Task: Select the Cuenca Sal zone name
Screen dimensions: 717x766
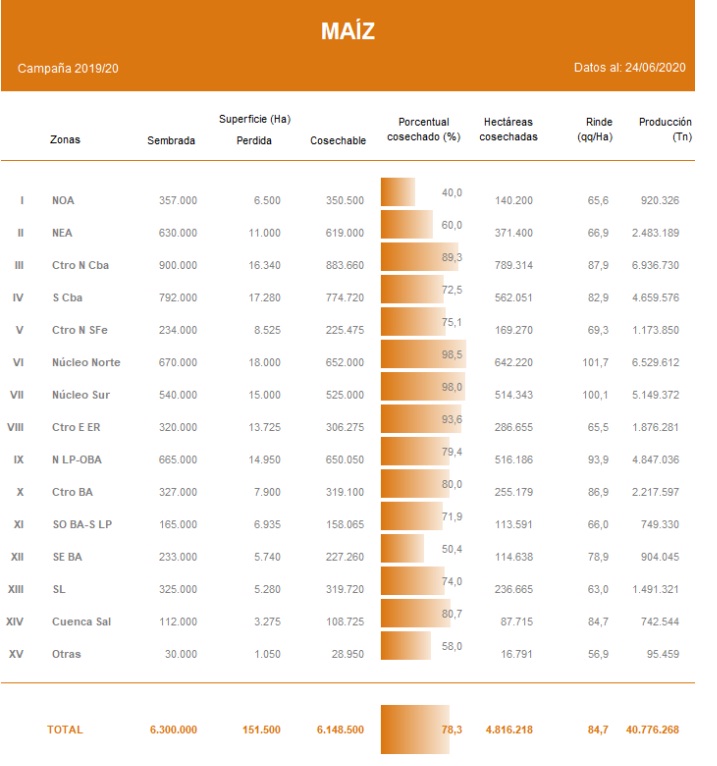Action: pyautogui.click(x=80, y=622)
